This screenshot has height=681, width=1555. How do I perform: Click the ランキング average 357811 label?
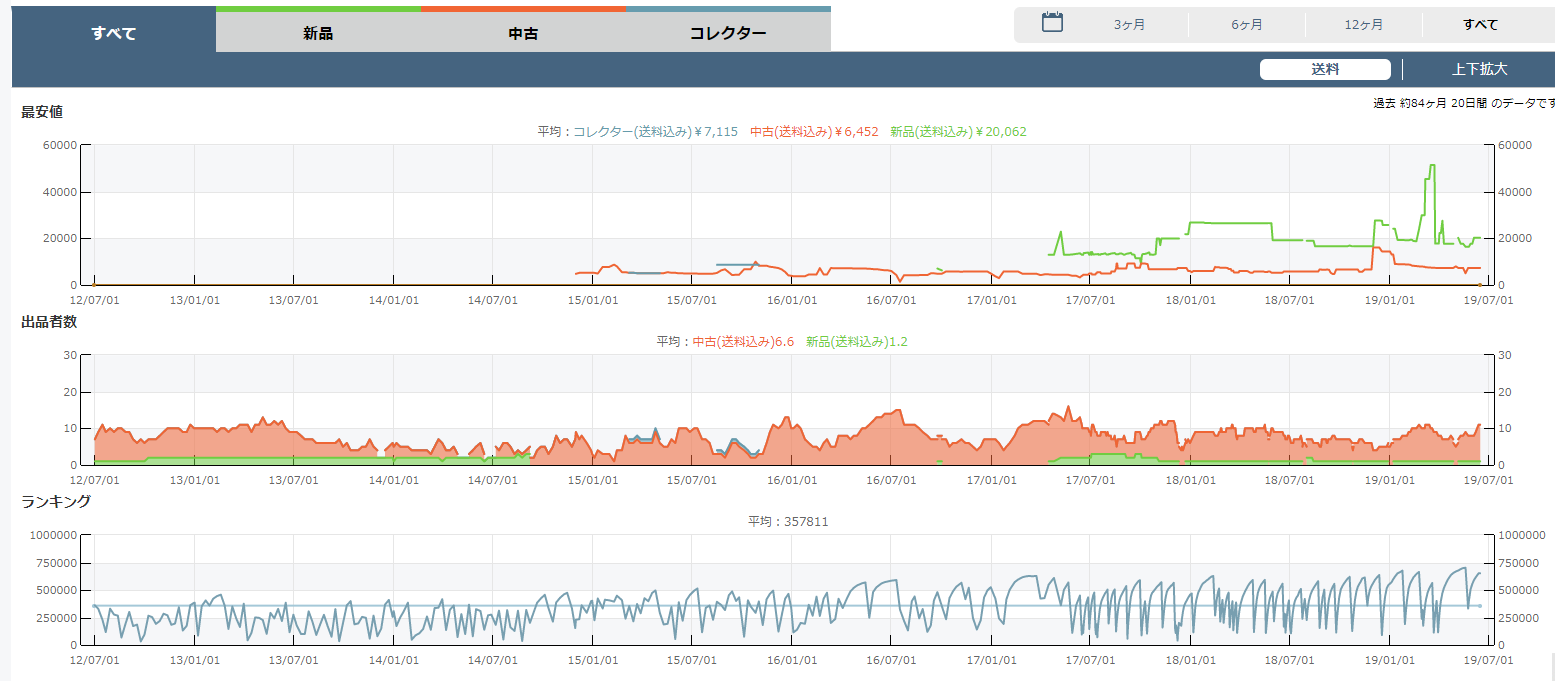pyautogui.click(x=788, y=522)
